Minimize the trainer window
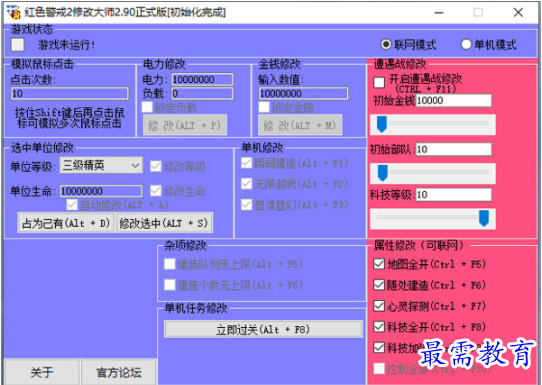542x385 pixels. point(439,12)
